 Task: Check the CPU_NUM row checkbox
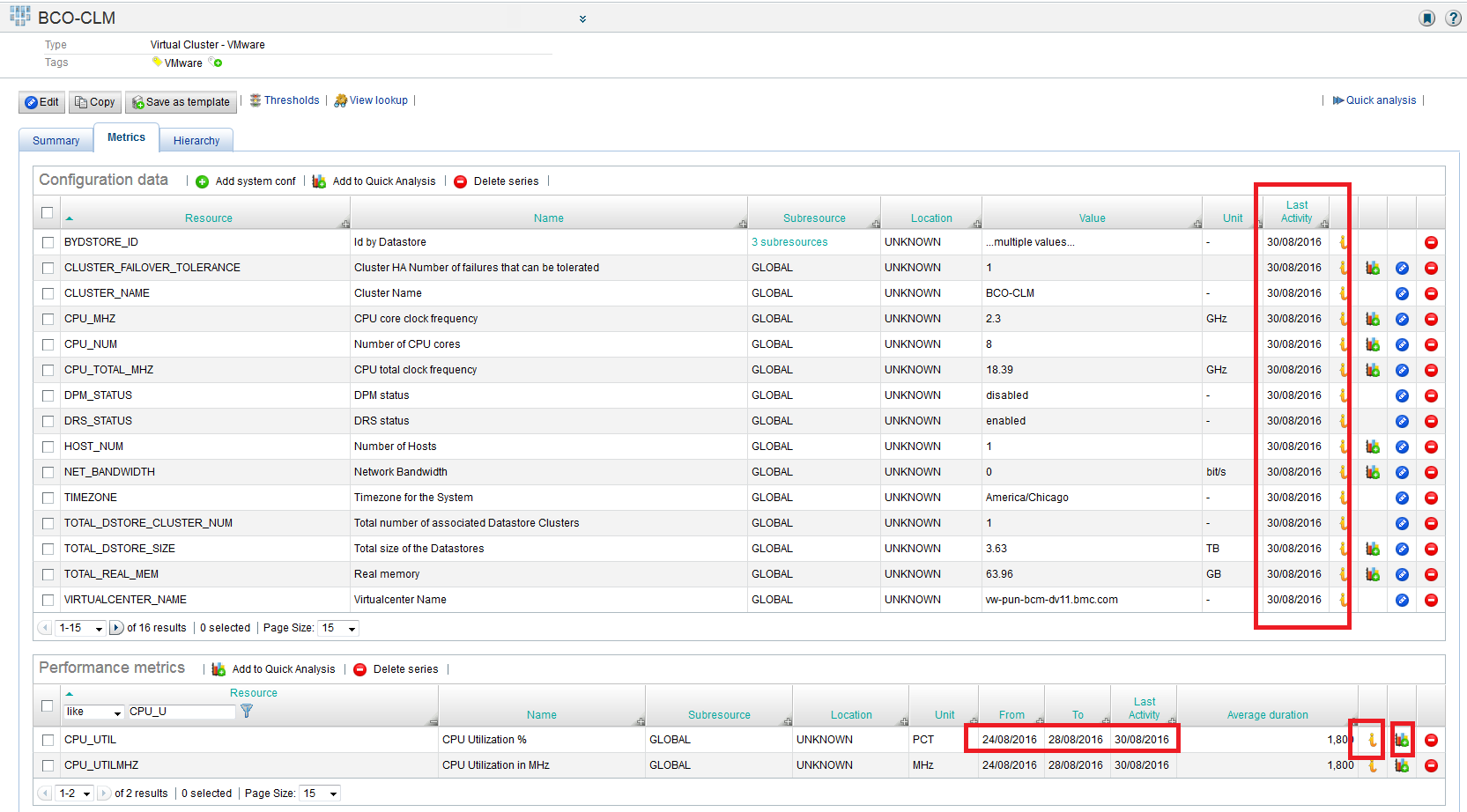tap(48, 344)
